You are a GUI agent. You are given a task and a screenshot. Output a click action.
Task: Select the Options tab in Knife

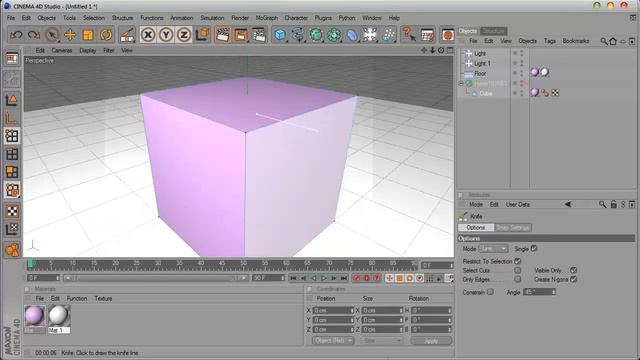coord(476,228)
